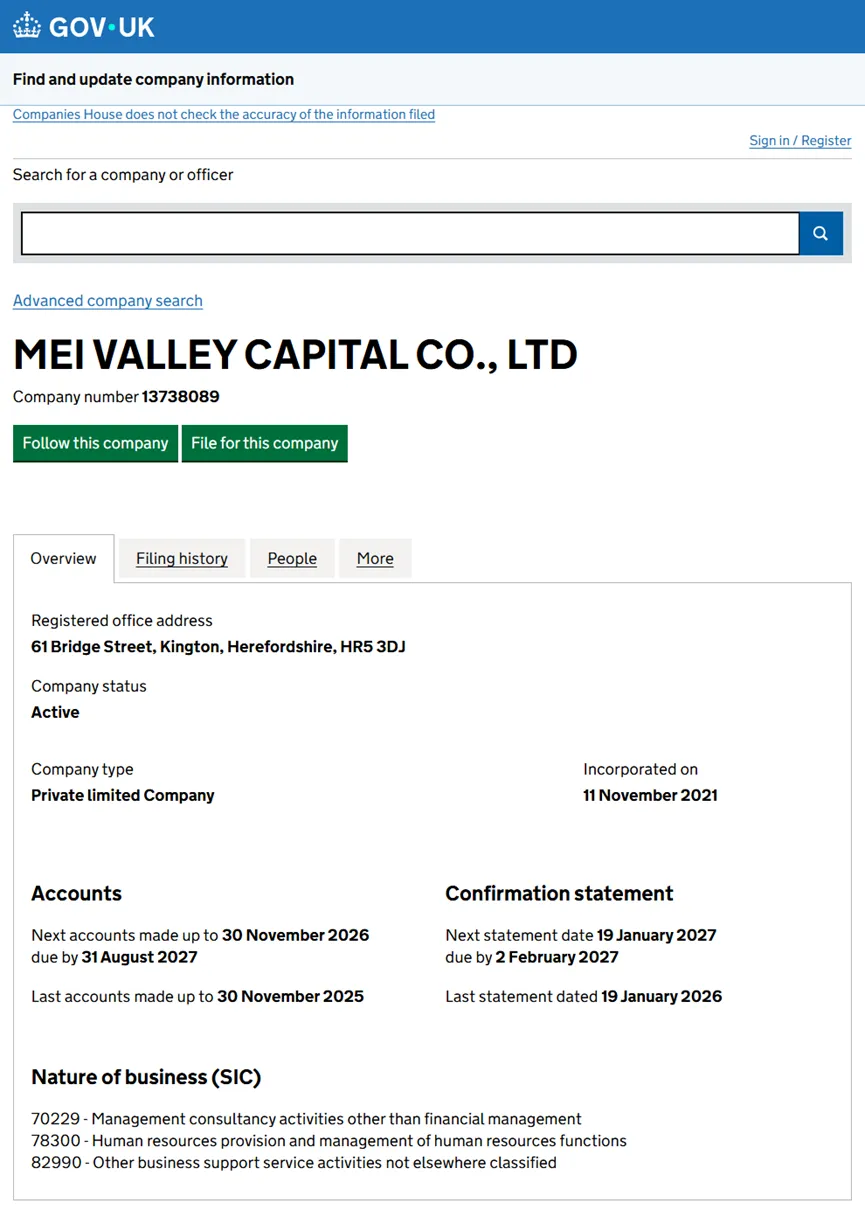
Task: Select the Overview tab
Action: 64,558
